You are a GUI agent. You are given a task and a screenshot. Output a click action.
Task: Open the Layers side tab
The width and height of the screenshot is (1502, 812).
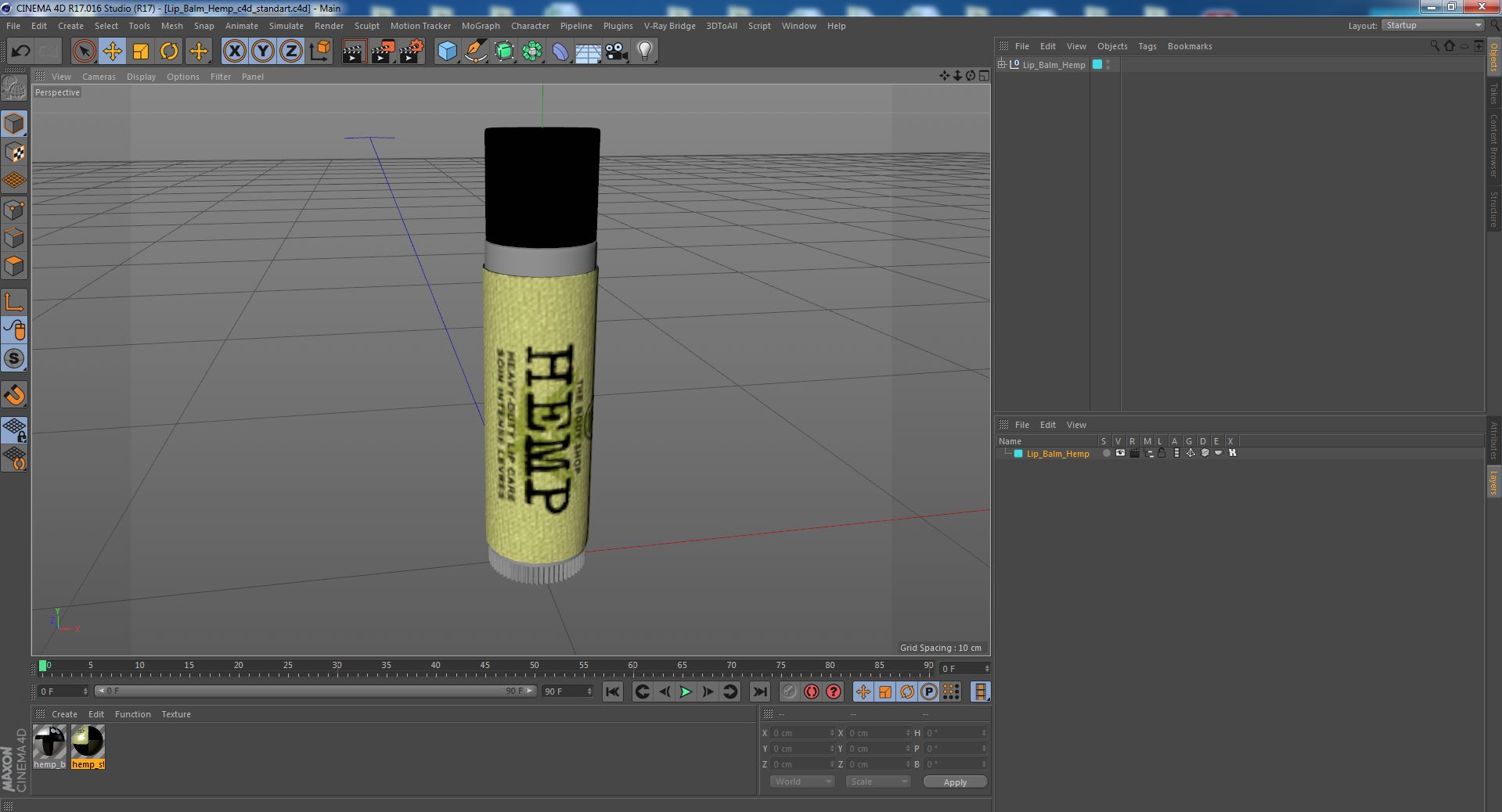point(1493,483)
